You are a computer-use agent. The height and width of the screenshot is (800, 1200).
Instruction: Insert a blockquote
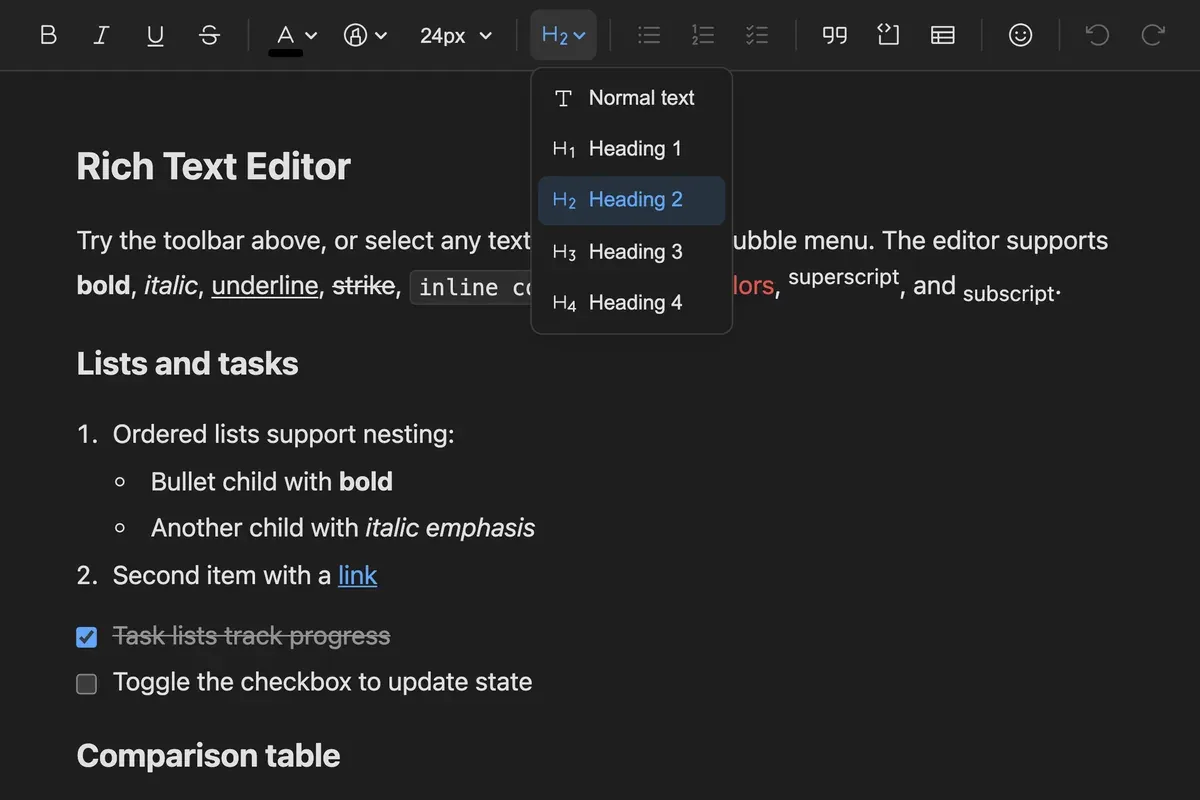(834, 35)
